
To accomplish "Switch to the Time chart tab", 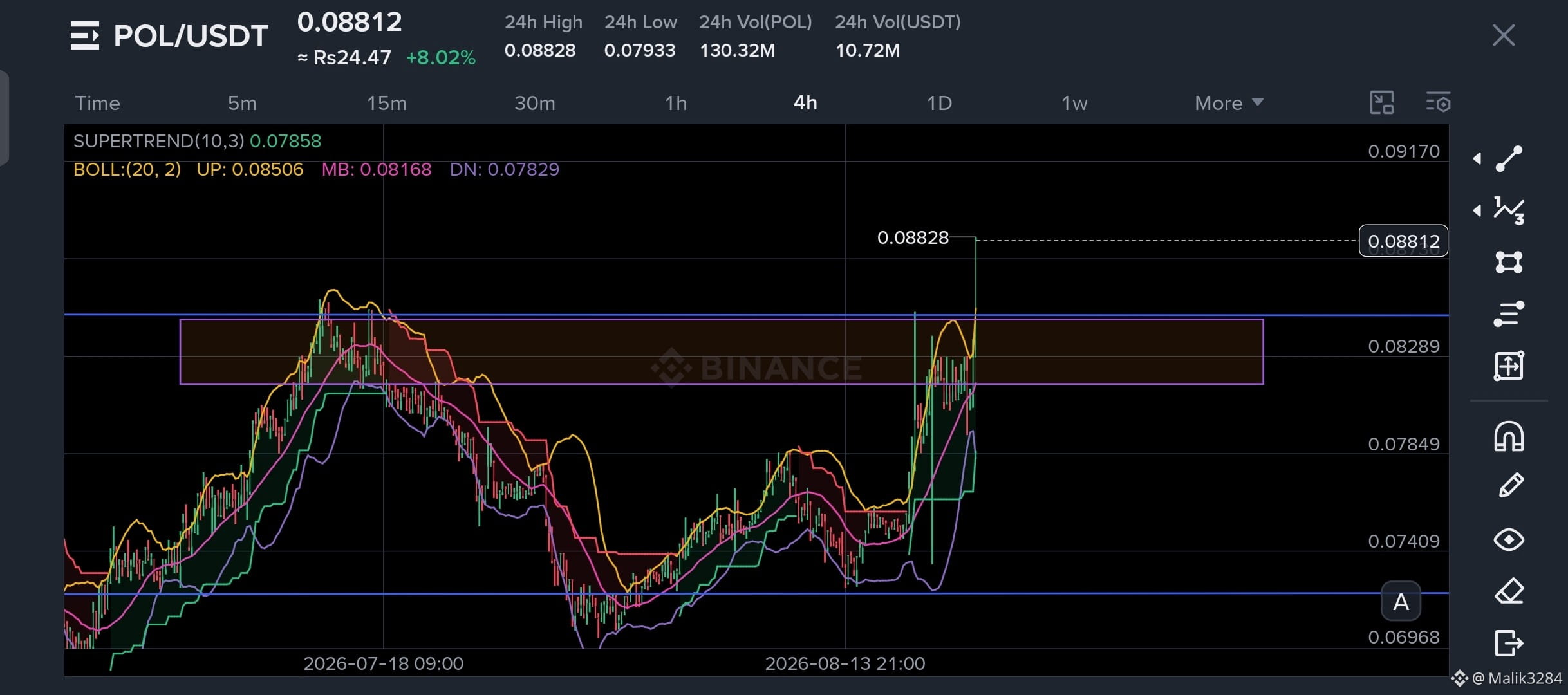I will pos(97,103).
